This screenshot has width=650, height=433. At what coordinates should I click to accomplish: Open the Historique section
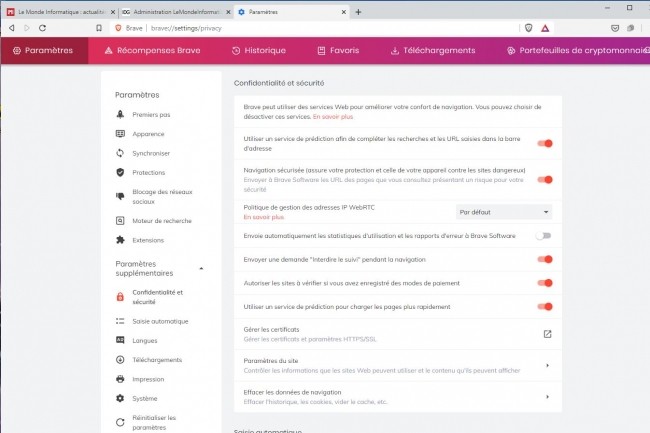pos(259,51)
